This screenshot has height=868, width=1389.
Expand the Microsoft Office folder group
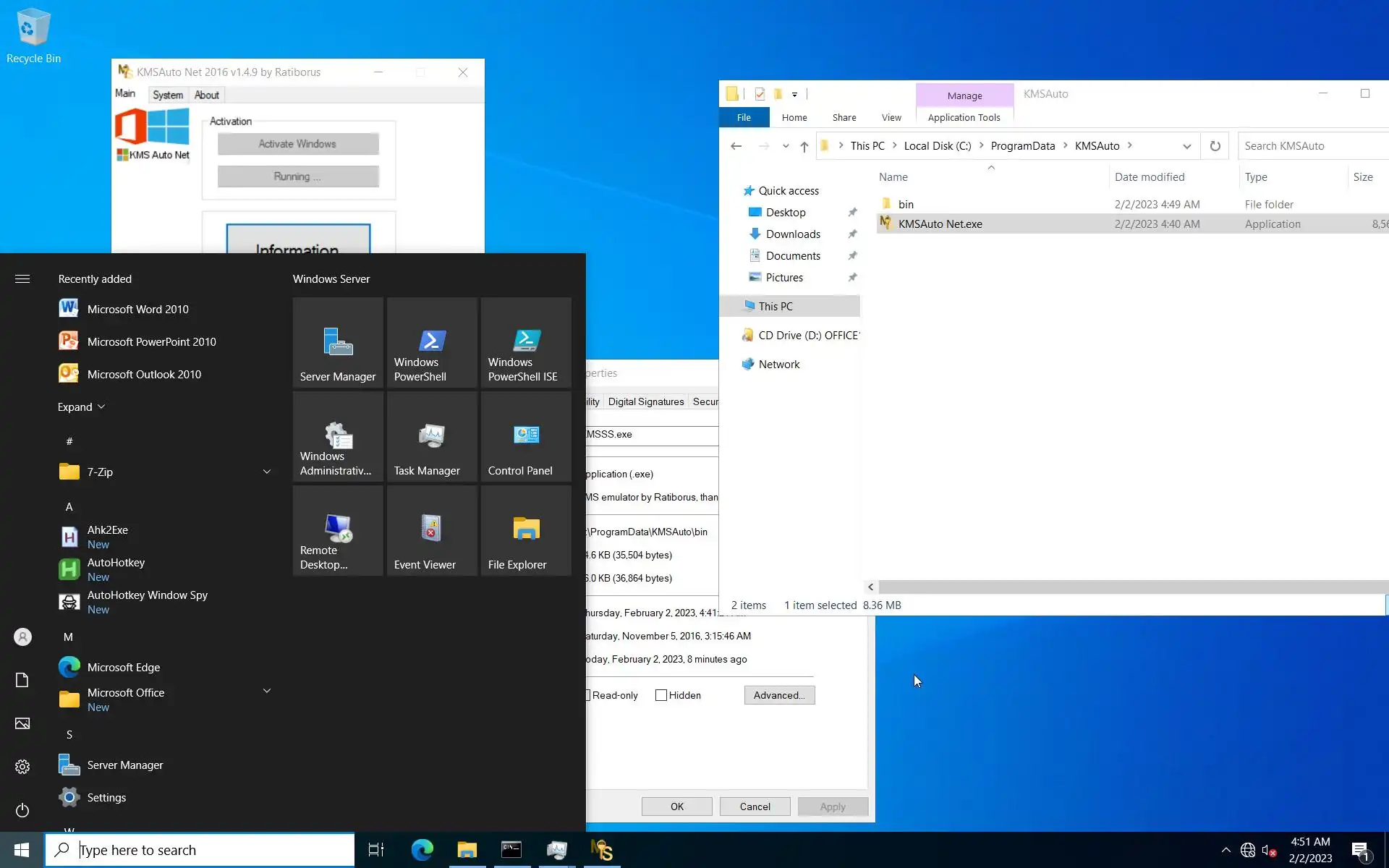pos(267,692)
